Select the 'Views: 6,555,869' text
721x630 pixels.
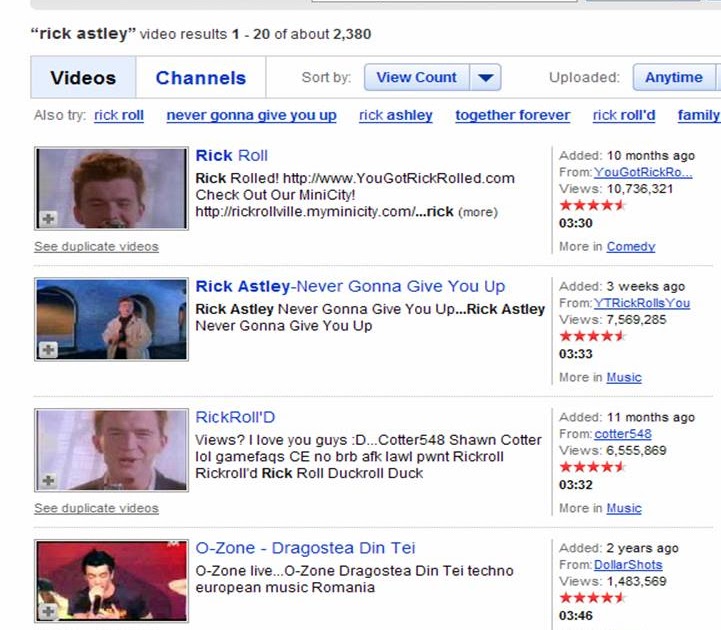point(612,450)
